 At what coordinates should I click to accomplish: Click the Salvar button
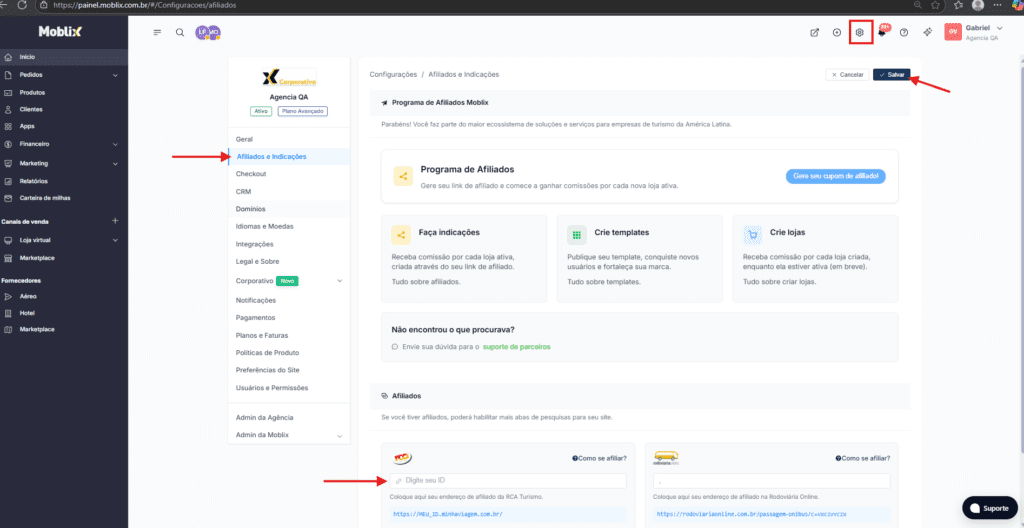tap(891, 75)
